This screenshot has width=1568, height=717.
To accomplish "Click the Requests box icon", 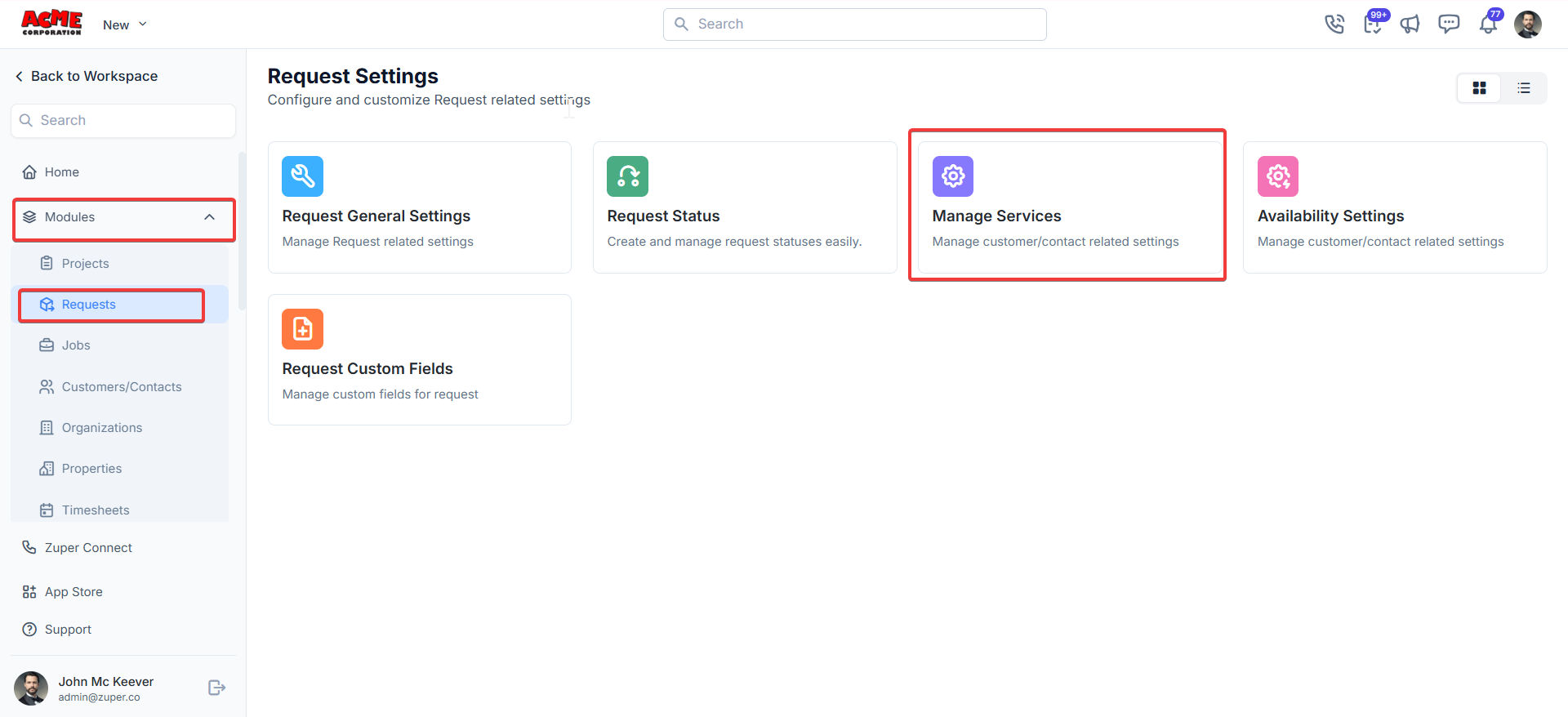I will coord(47,305).
